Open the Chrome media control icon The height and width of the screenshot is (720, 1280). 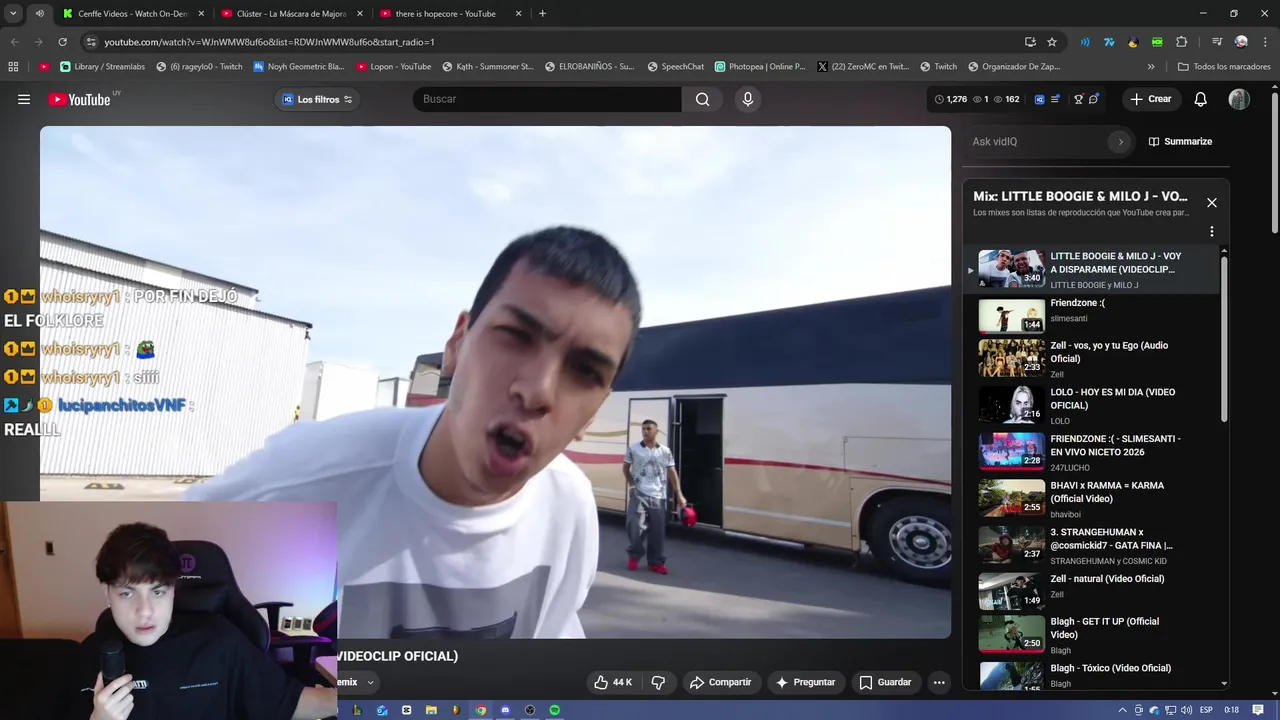coord(1217,42)
